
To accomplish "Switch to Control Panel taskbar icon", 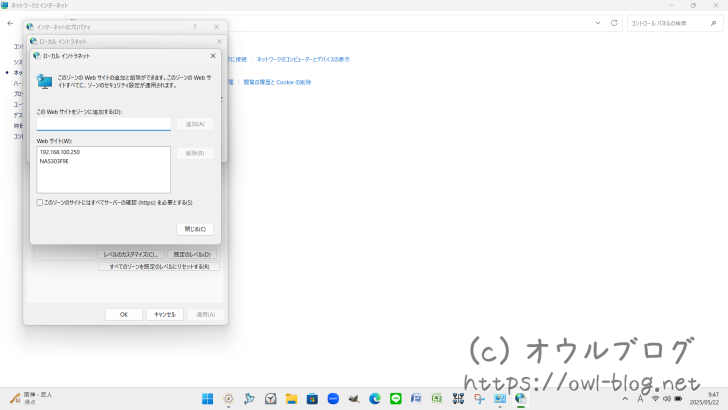I will [500, 398].
